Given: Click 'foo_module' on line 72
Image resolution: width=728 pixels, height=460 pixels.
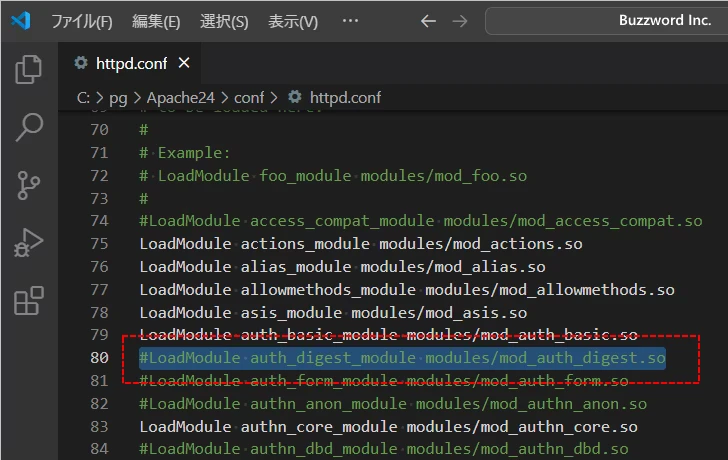Looking at the screenshot, I should [305, 175].
